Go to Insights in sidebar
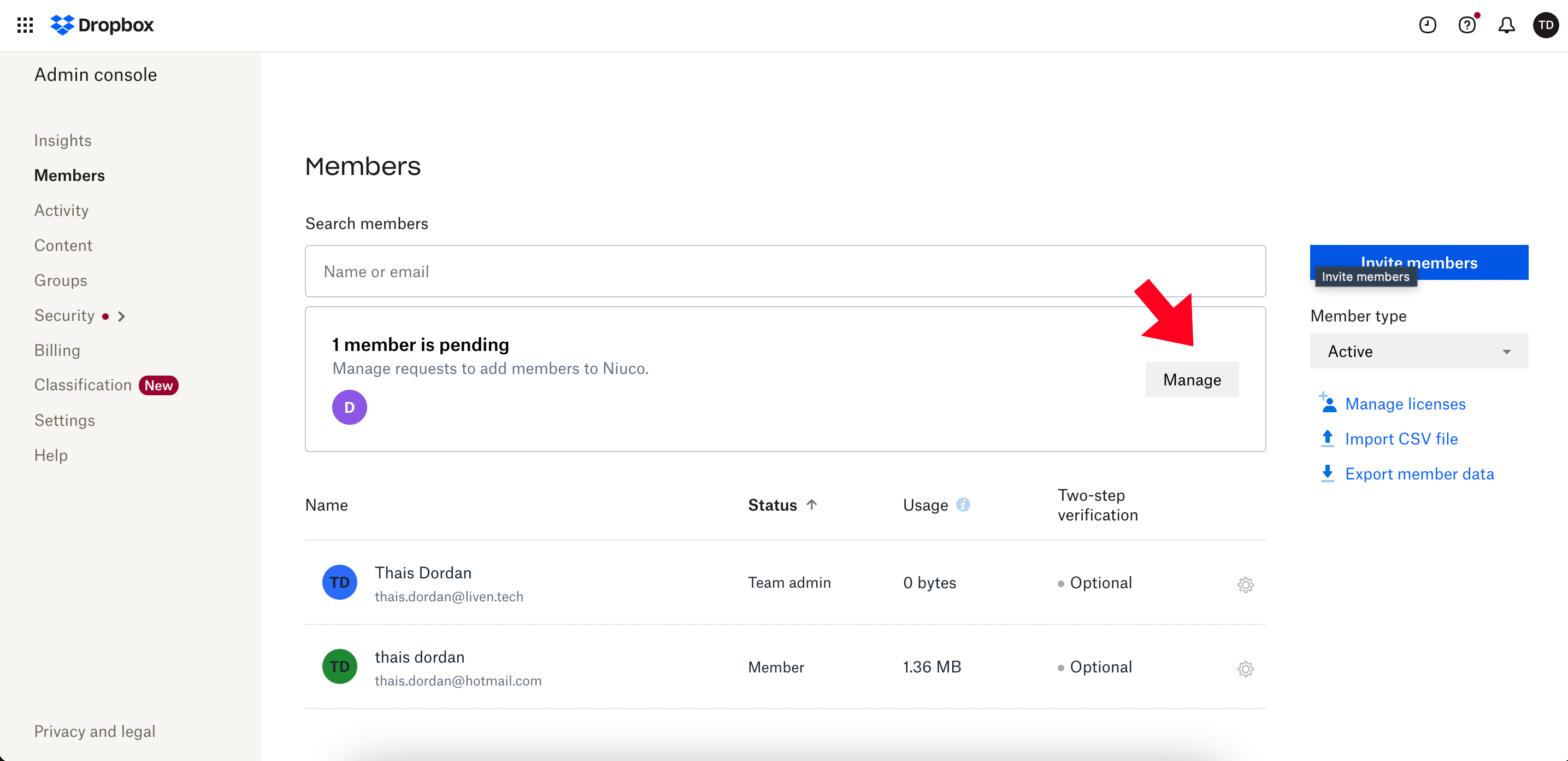1568x761 pixels. point(63,140)
